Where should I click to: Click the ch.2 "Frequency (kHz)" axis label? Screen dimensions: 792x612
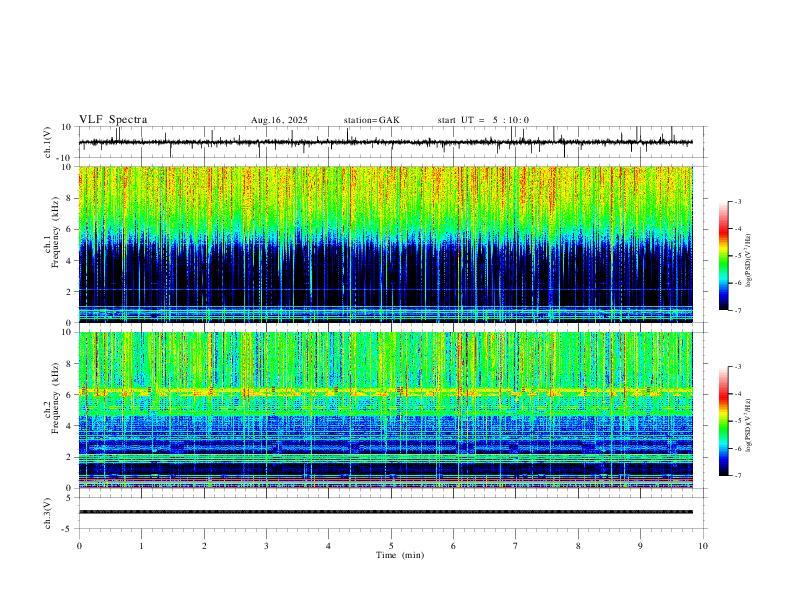click(56, 398)
